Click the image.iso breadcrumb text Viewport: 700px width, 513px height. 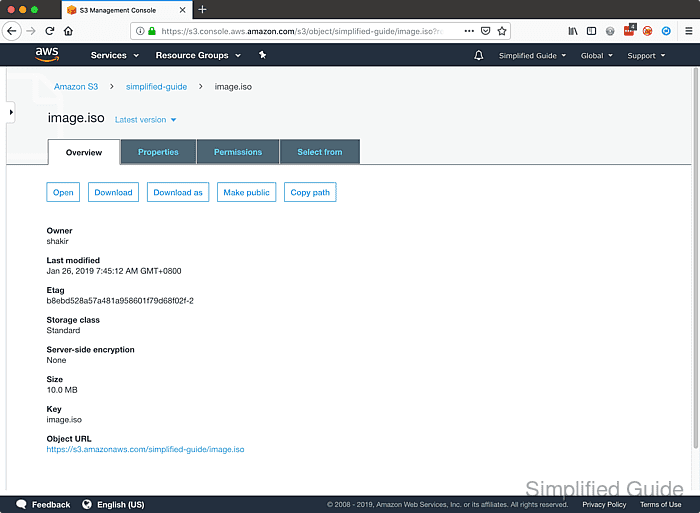(233, 87)
